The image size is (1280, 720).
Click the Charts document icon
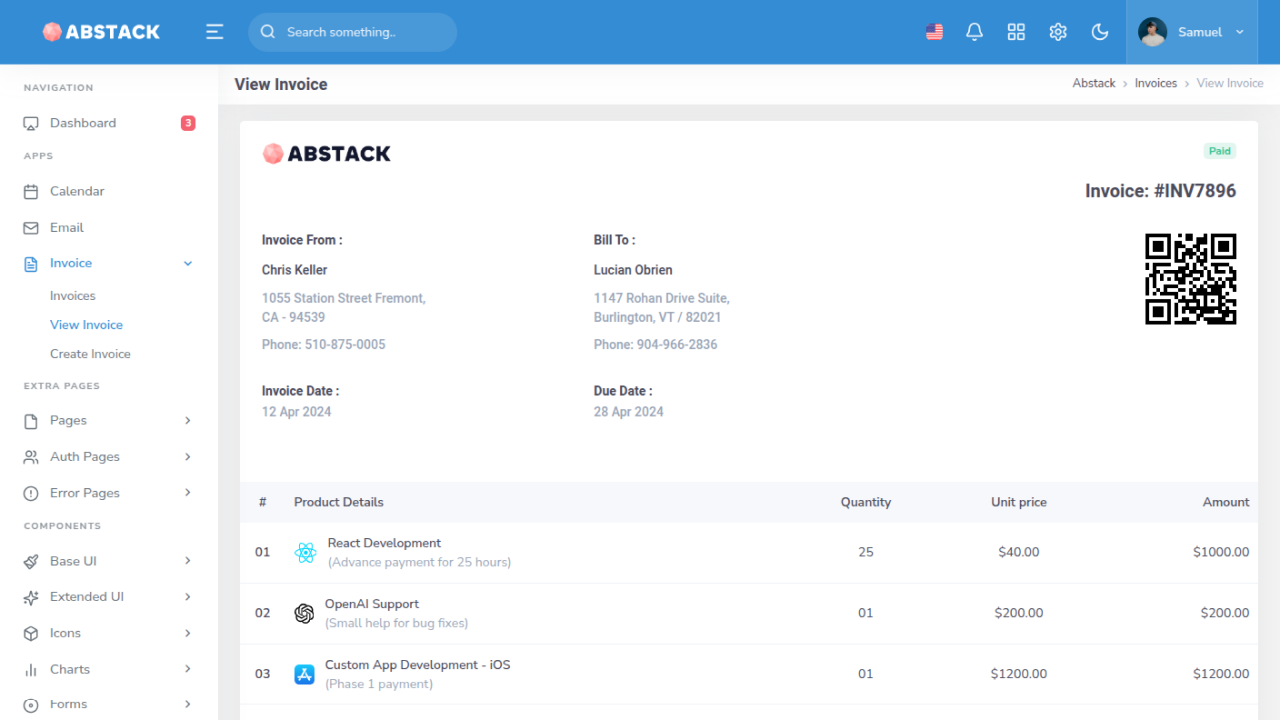click(x=31, y=669)
